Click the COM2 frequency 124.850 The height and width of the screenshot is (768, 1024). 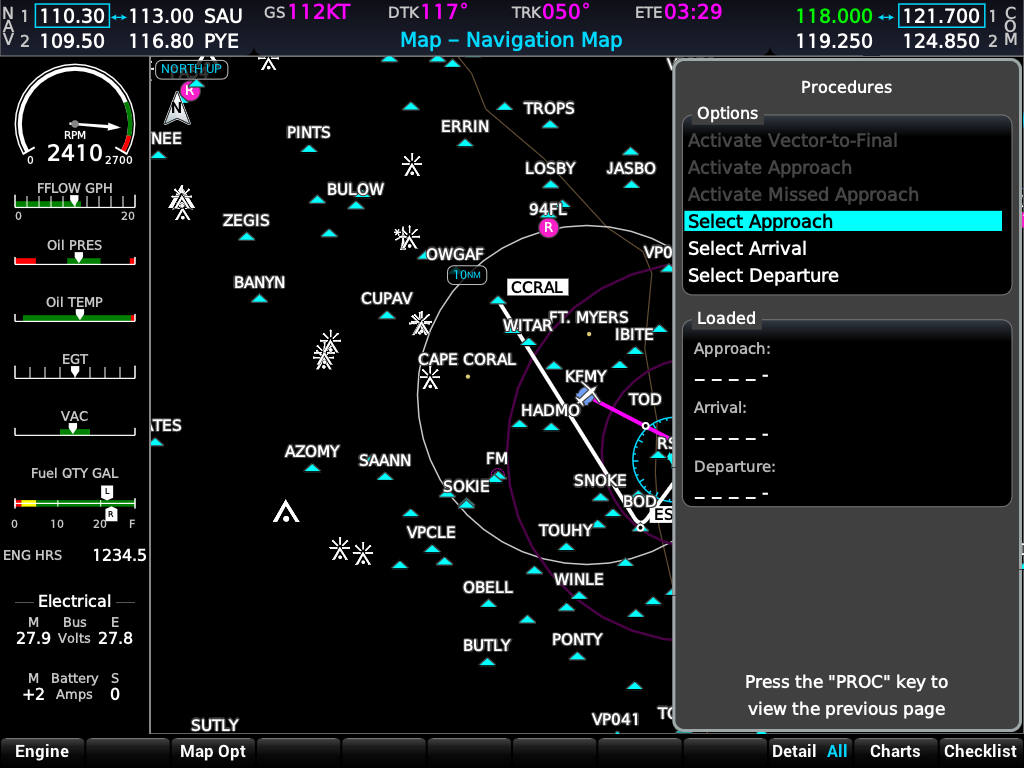[x=941, y=41]
